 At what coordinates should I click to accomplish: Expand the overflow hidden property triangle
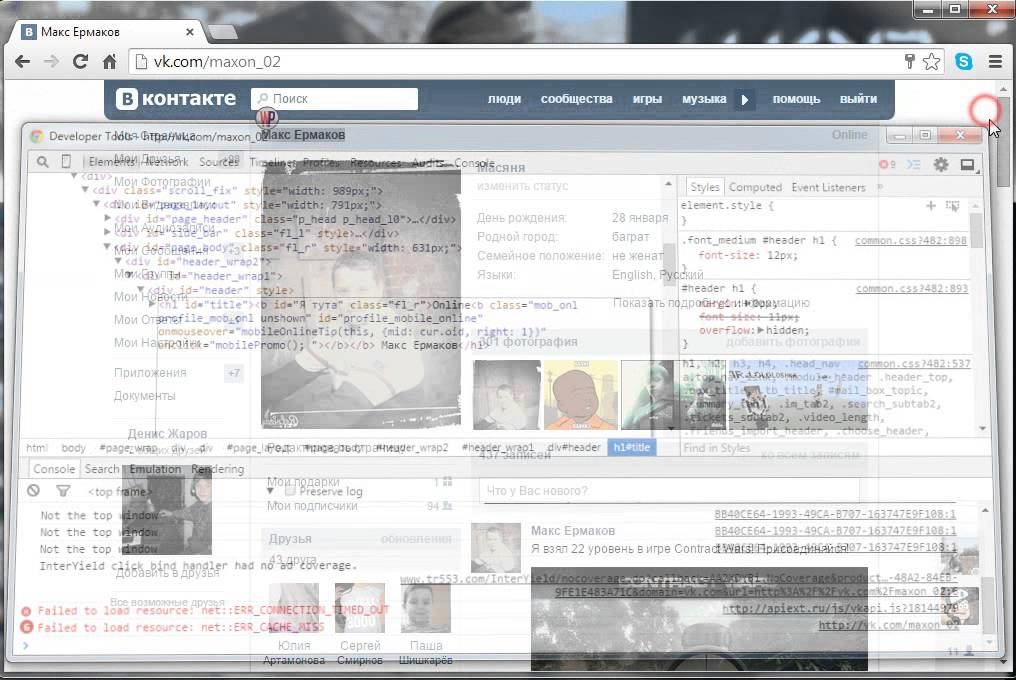pyautogui.click(x=760, y=330)
